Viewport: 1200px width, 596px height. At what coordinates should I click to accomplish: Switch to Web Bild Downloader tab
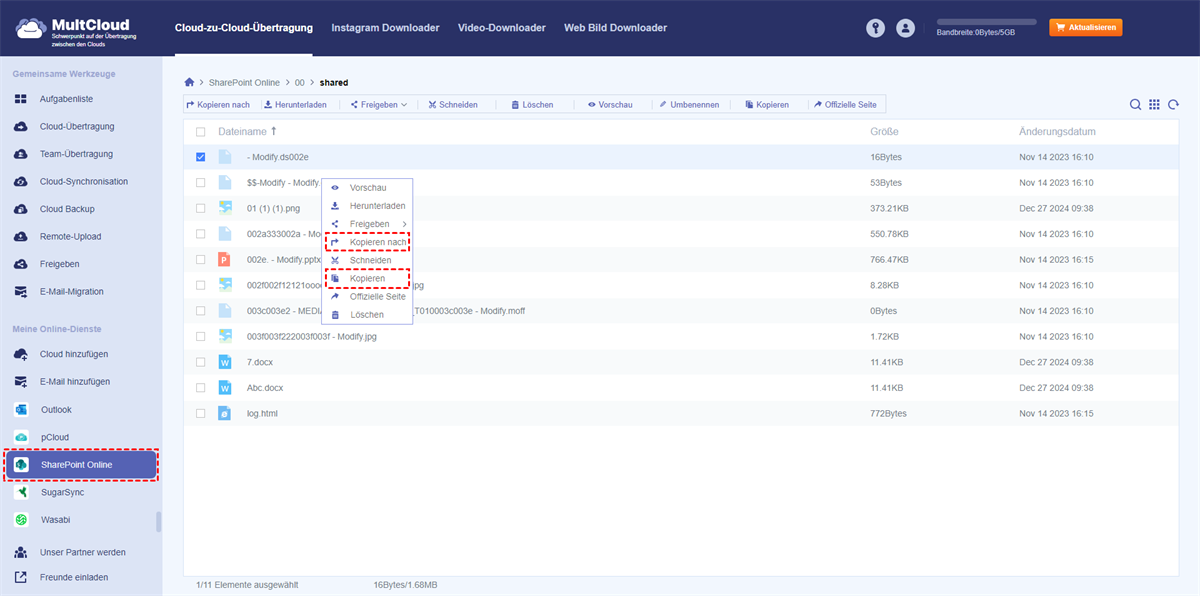point(615,28)
